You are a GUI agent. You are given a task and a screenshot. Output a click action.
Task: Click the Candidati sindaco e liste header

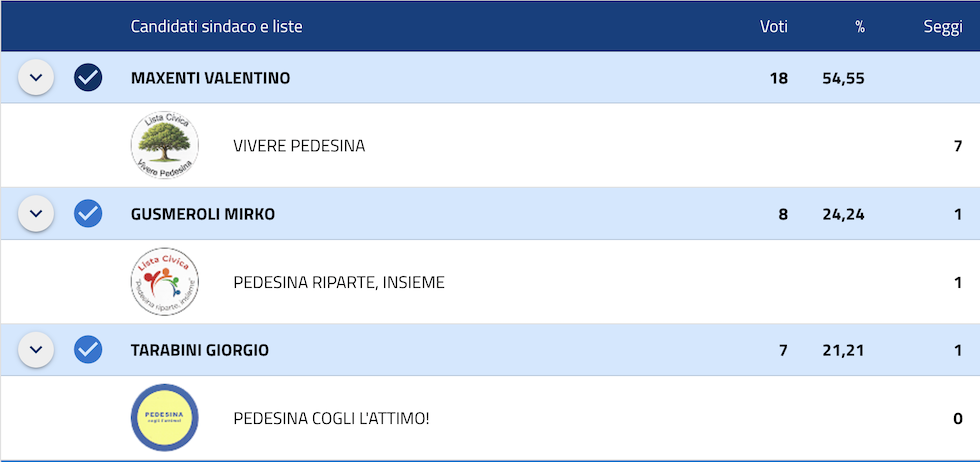216,27
